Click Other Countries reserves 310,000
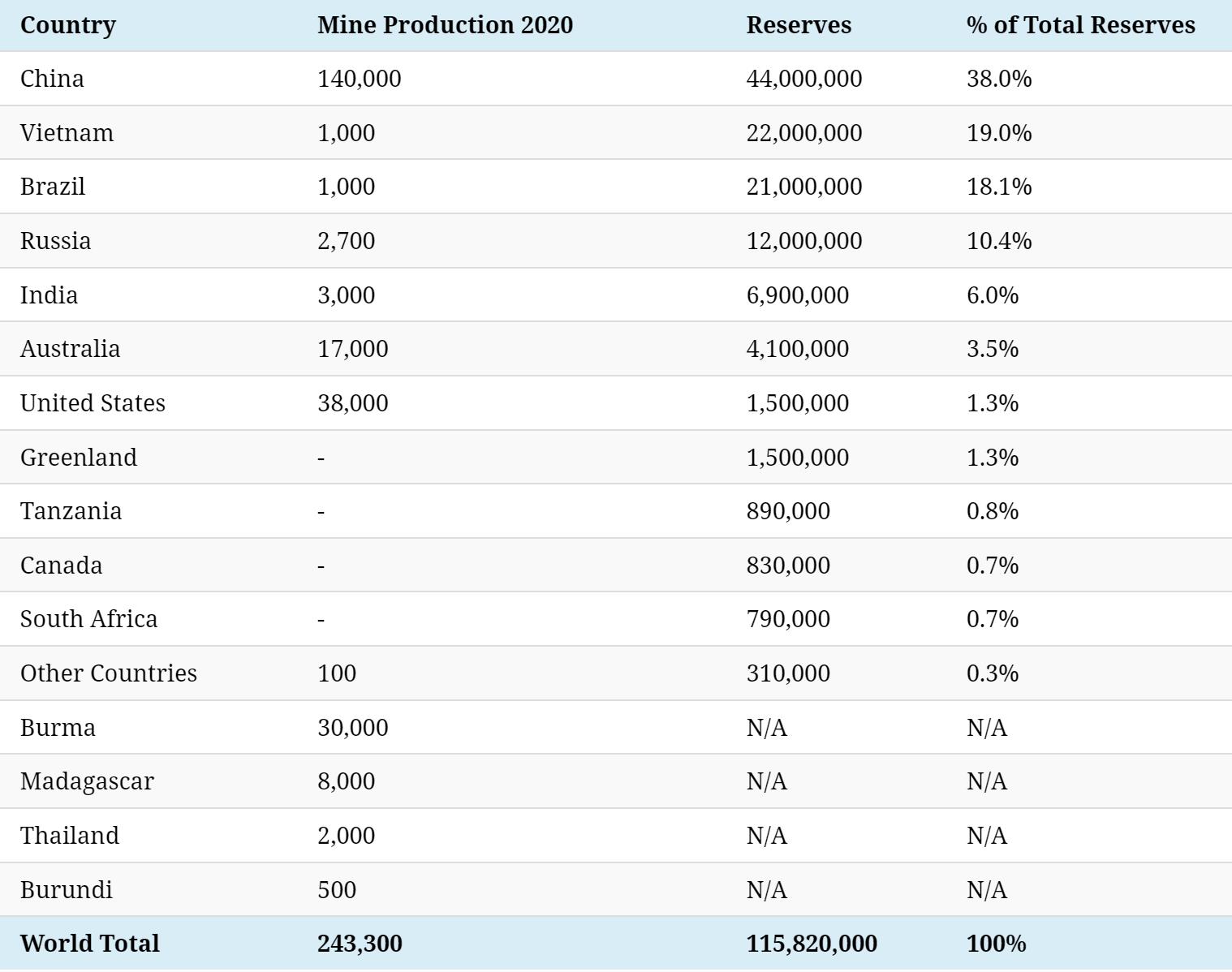The height and width of the screenshot is (972, 1232). [x=788, y=673]
